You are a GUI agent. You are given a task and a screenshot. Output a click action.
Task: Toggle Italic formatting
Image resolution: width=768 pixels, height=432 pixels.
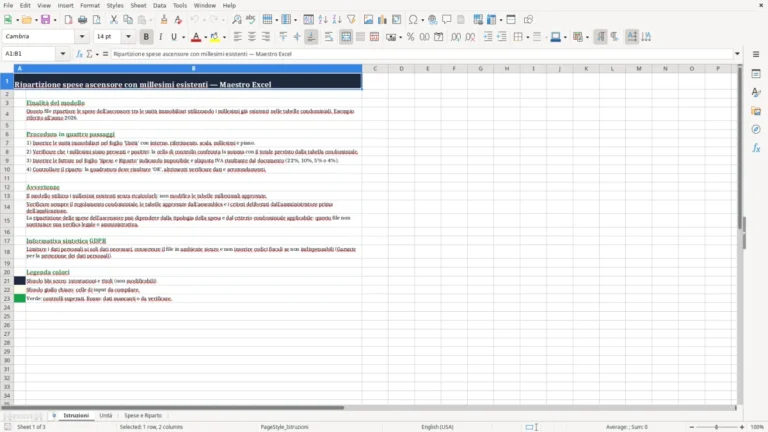click(x=160, y=37)
